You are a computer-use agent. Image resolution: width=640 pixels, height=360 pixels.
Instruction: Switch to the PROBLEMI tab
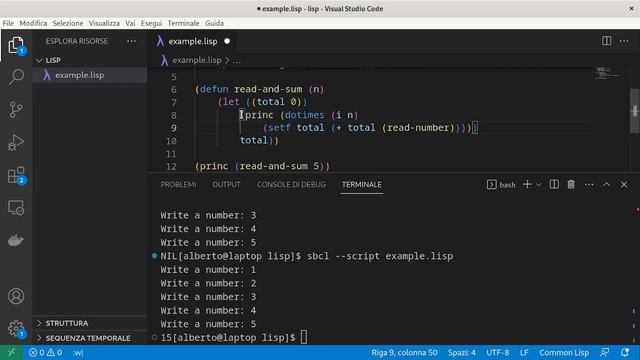[178, 184]
